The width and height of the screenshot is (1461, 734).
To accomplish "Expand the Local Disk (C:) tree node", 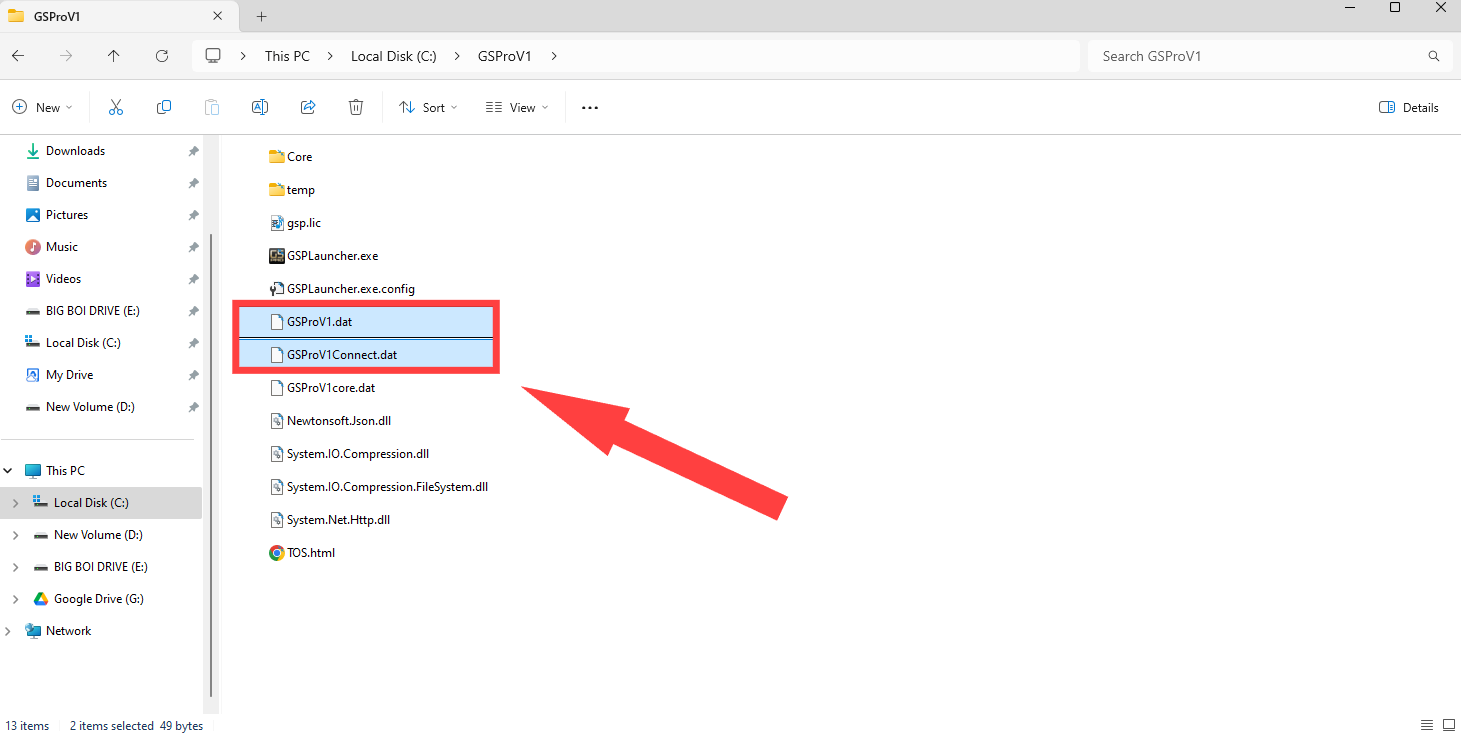I will [x=15, y=503].
